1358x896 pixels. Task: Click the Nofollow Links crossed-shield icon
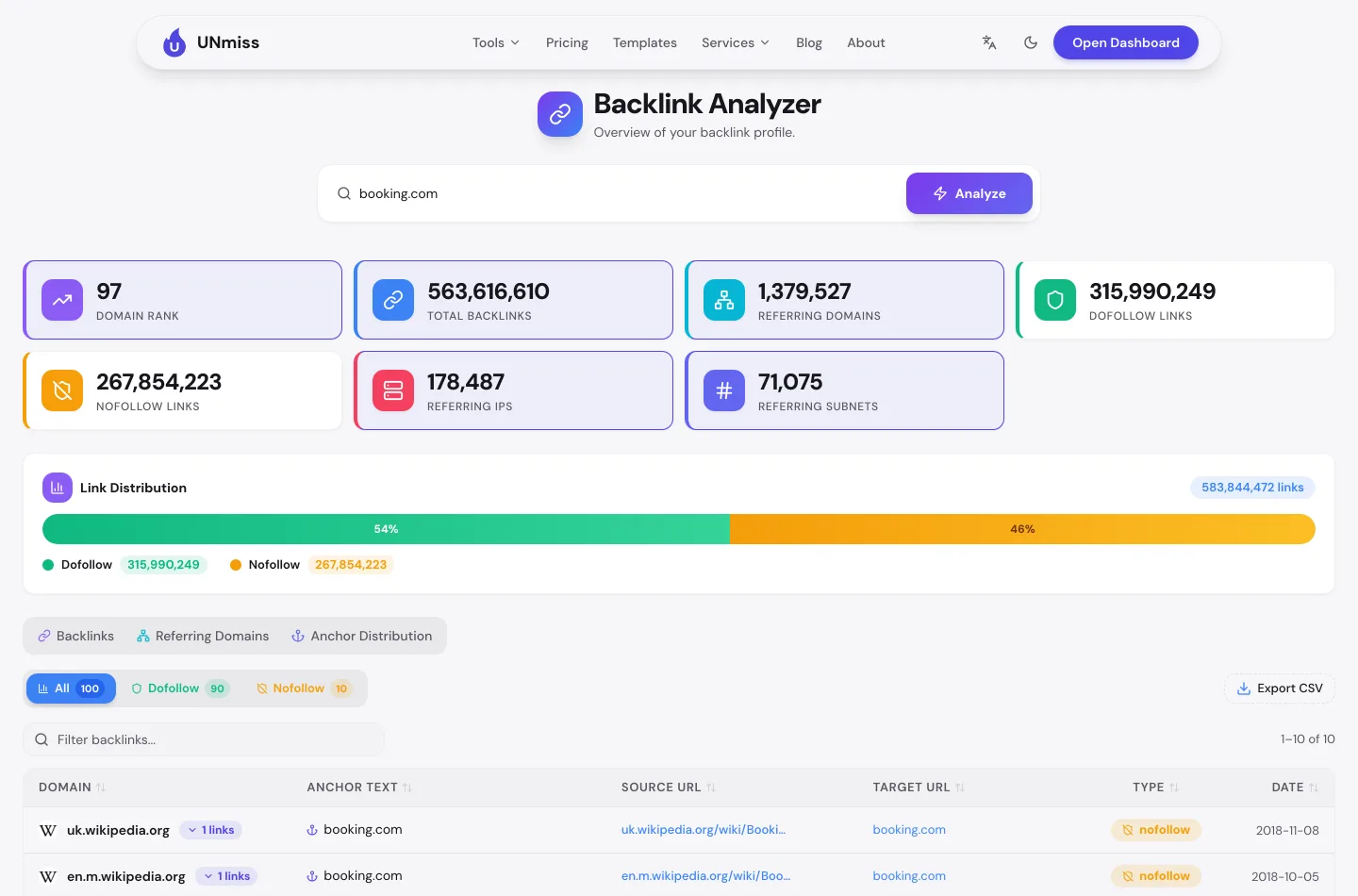tap(62, 390)
